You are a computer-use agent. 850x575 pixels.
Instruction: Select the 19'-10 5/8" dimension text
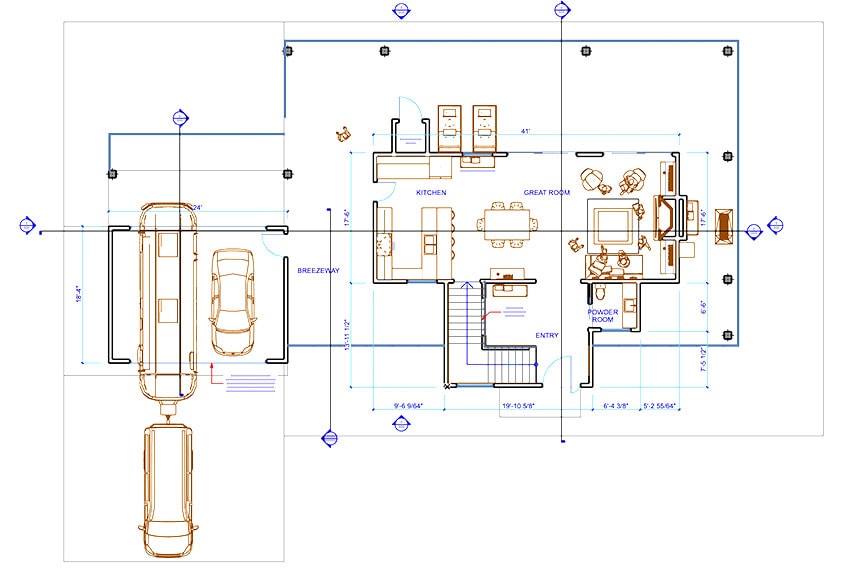click(518, 405)
